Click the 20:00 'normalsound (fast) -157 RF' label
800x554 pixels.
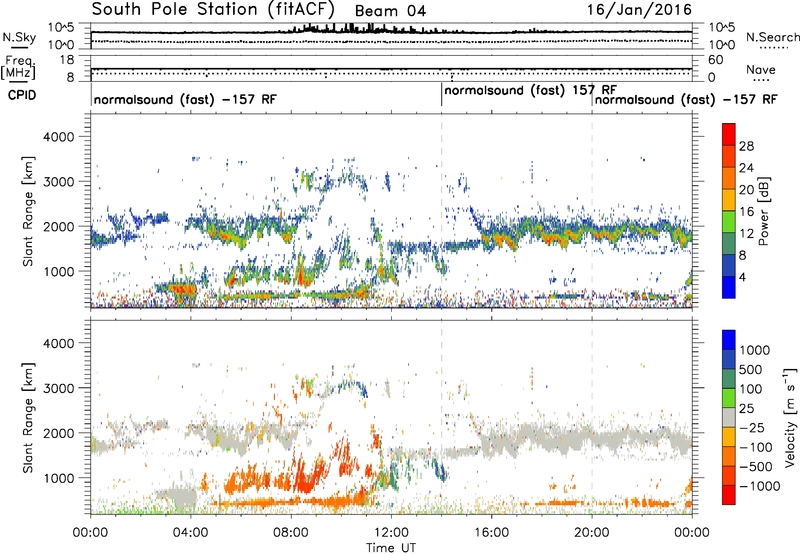686,99
